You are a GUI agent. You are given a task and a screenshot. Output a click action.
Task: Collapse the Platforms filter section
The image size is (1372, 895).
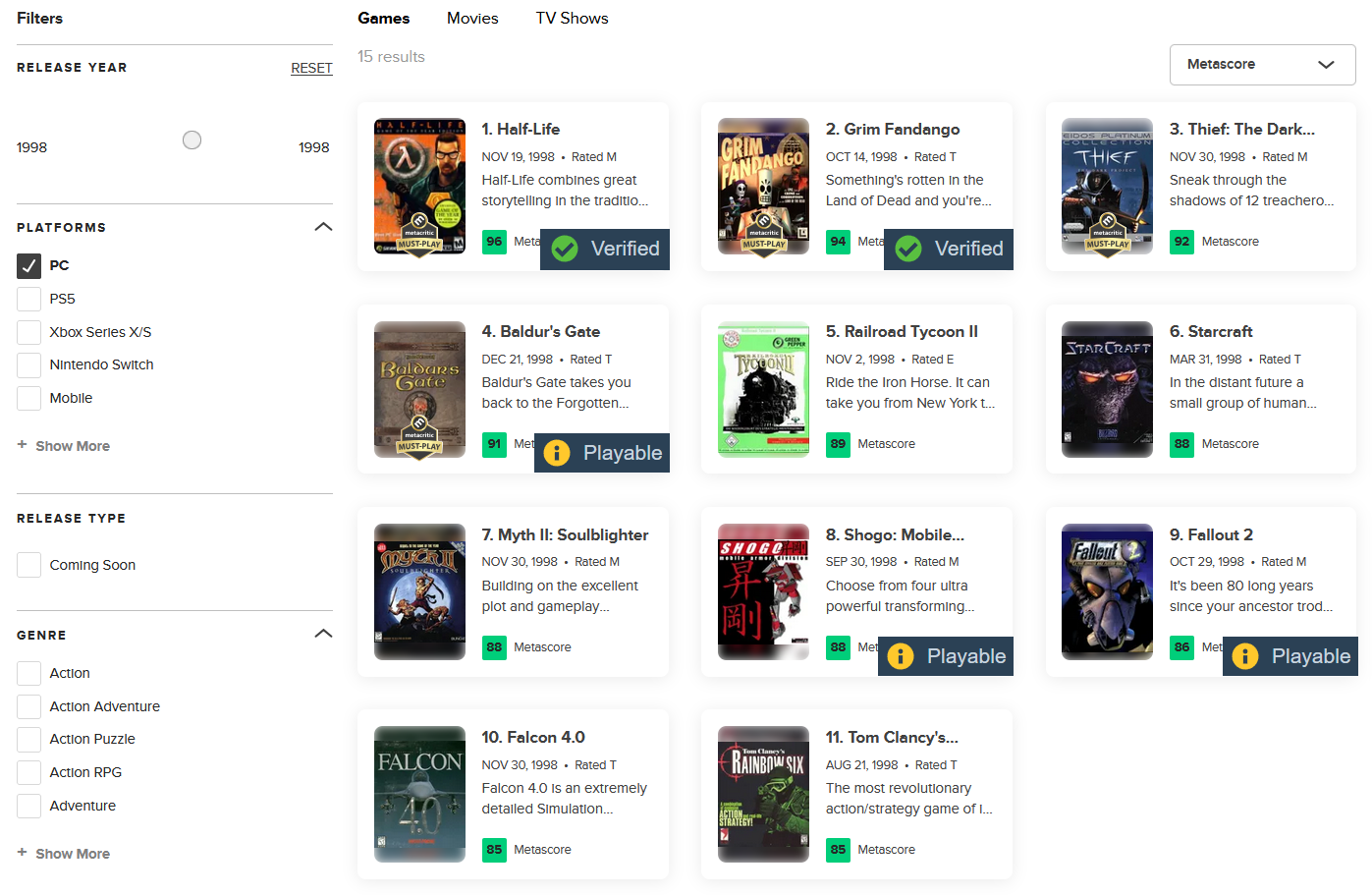click(x=323, y=227)
